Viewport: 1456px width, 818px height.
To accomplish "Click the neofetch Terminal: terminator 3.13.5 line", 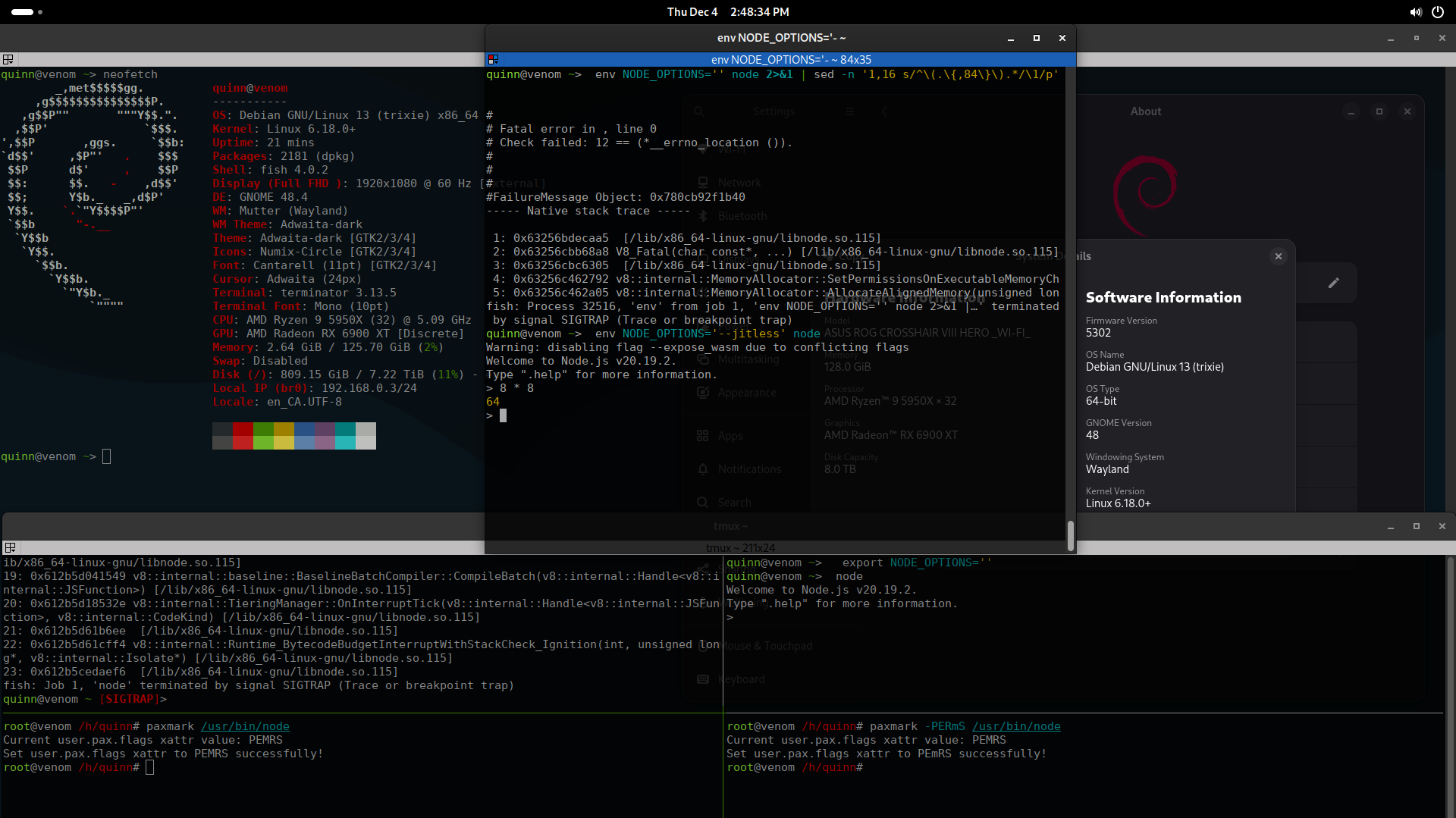I will point(304,293).
